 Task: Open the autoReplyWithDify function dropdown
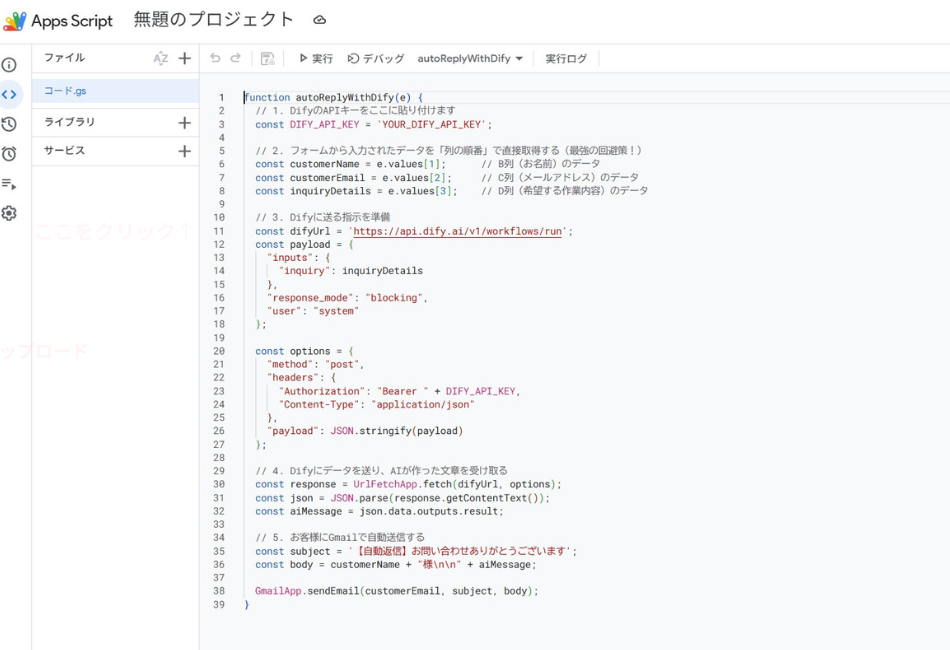470,59
